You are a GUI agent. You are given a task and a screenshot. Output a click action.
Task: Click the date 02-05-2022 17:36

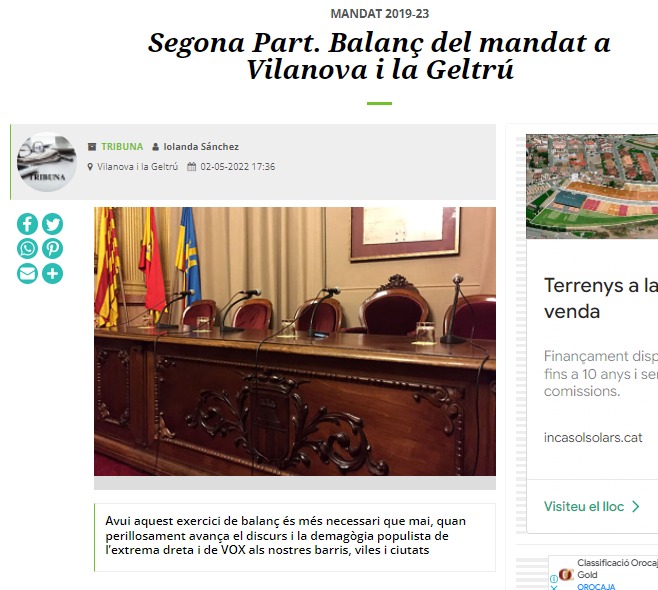pos(238,167)
